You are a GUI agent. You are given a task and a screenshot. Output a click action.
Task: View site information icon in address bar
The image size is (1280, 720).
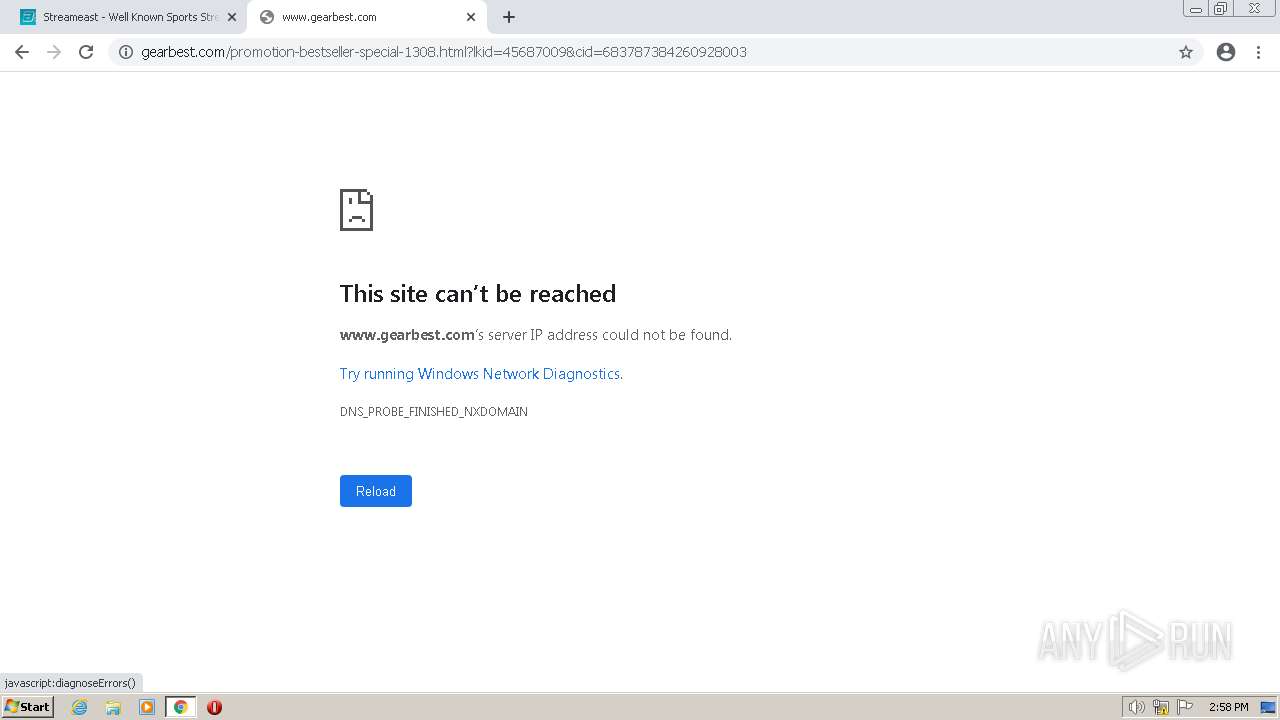point(126,52)
